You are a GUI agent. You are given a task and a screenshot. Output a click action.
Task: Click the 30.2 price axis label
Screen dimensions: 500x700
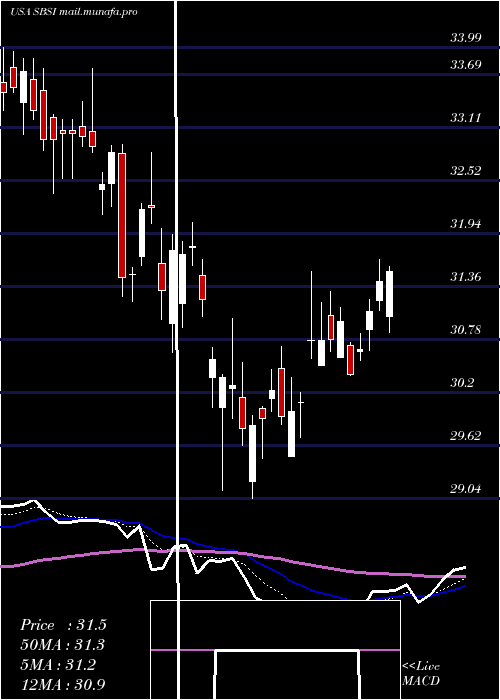click(x=462, y=383)
